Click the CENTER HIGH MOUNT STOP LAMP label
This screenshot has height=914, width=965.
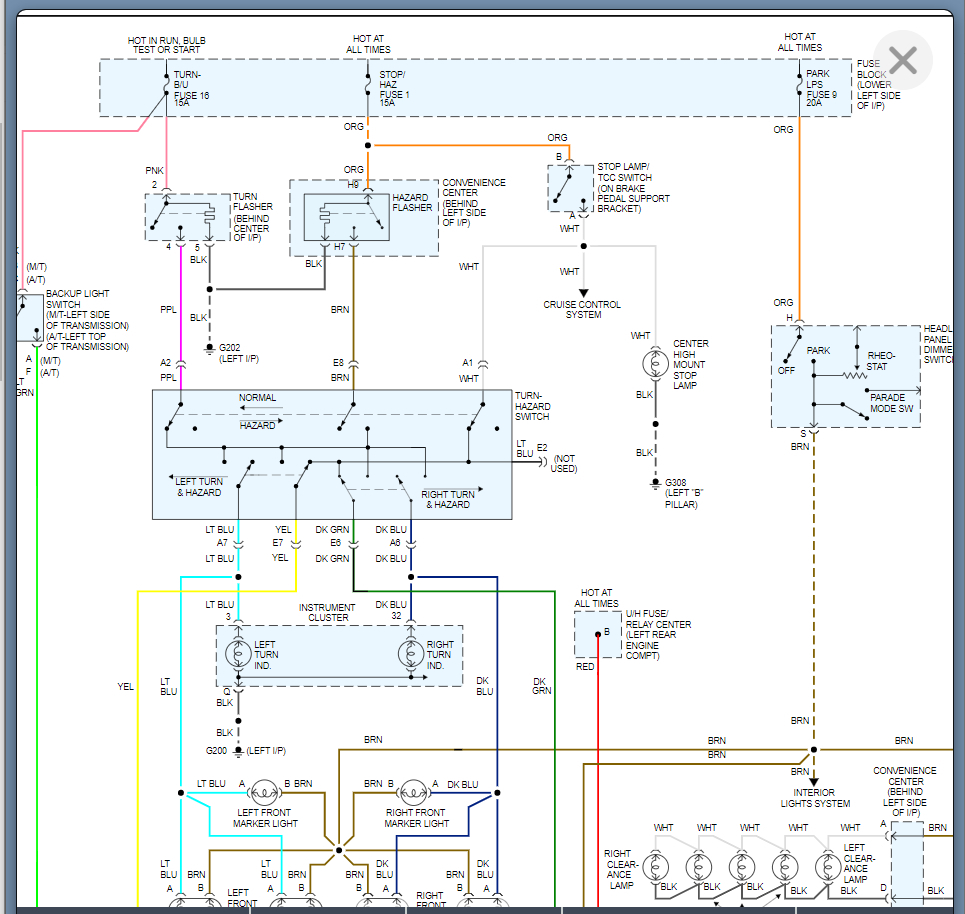(691, 364)
